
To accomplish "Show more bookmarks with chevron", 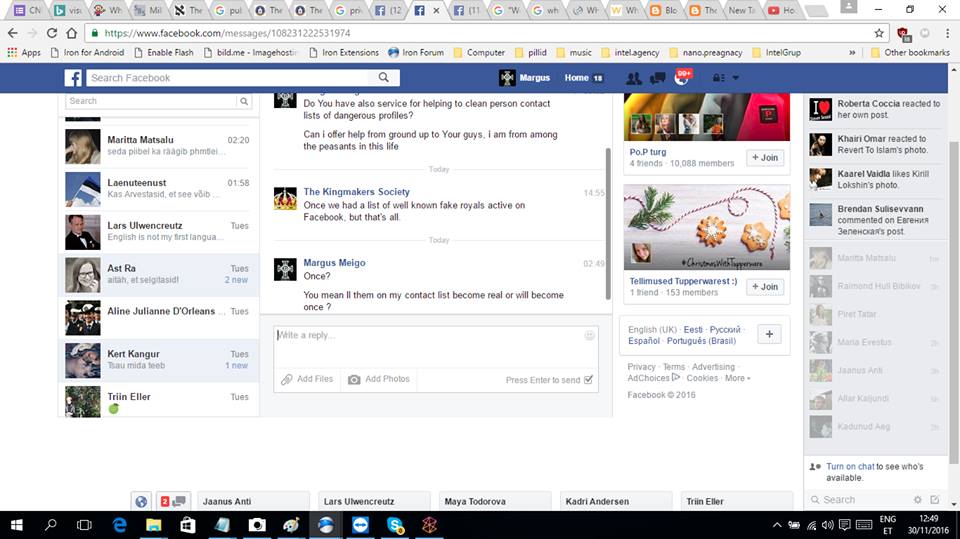I will click(x=852, y=53).
